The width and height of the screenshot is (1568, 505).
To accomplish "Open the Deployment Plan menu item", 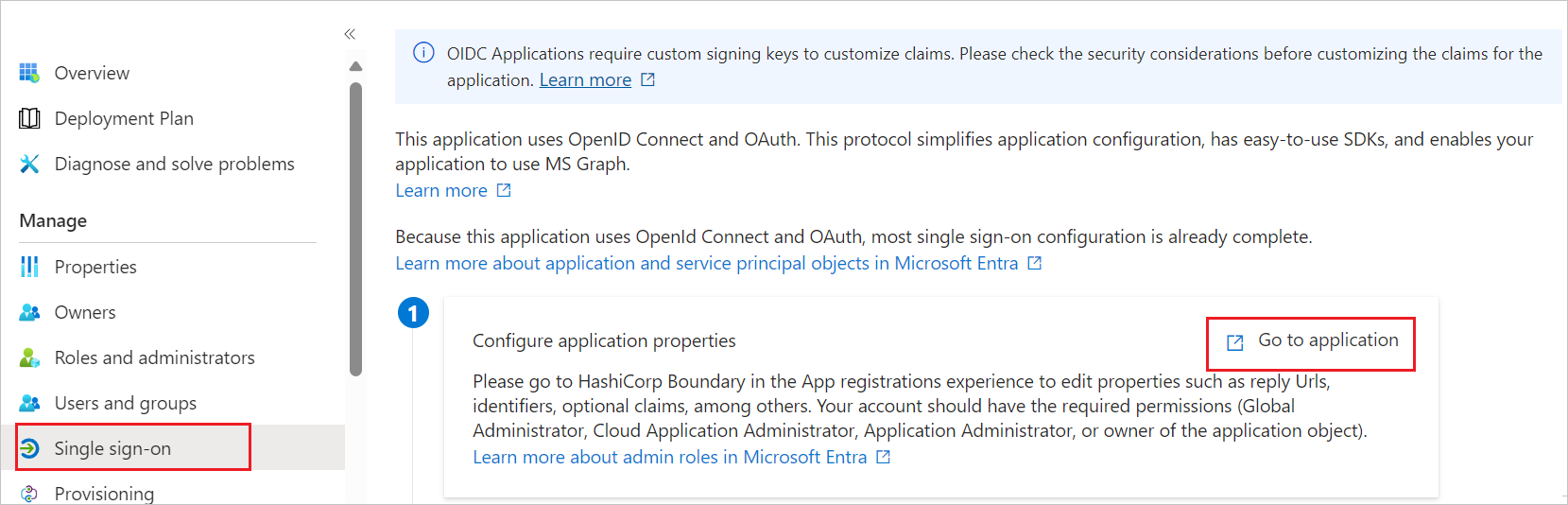I will click(124, 118).
